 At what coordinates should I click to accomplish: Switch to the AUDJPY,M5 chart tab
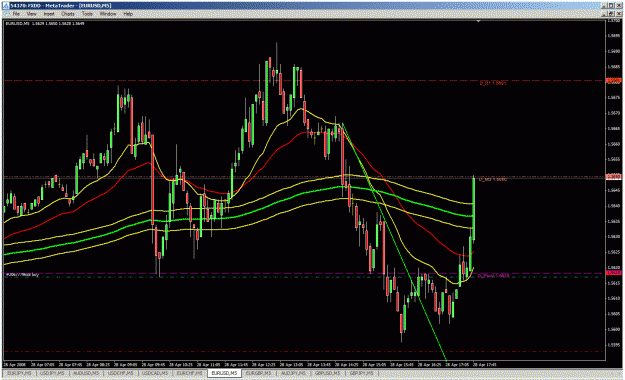[293, 373]
